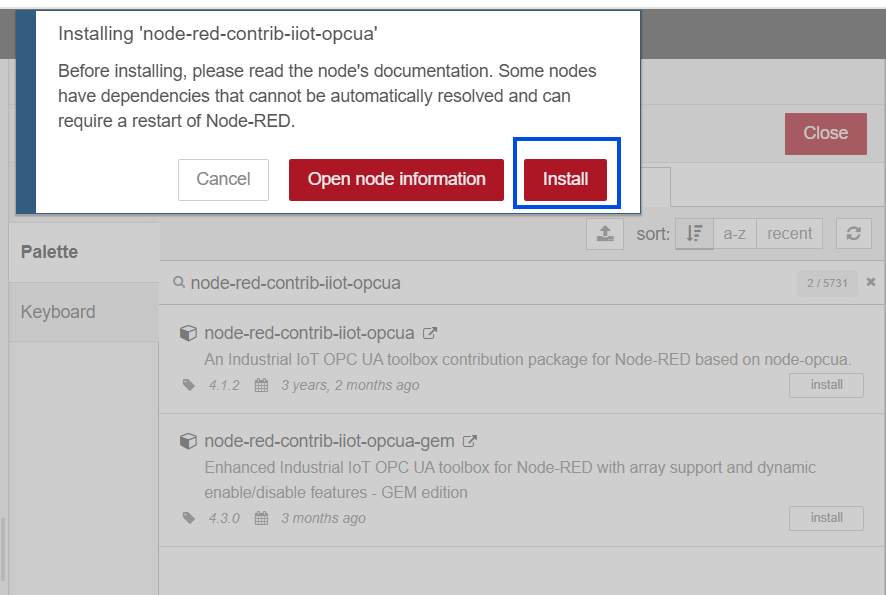Viewport: 886px width, 595px height.
Task: Click the node-red-contrib-iiot-opcua-gem package name
Action: tap(329, 441)
